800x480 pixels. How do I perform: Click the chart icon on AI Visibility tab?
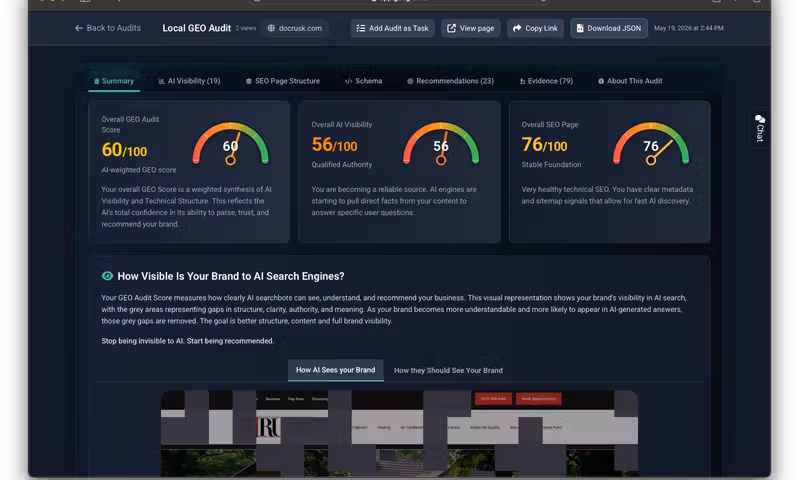[x=161, y=81]
